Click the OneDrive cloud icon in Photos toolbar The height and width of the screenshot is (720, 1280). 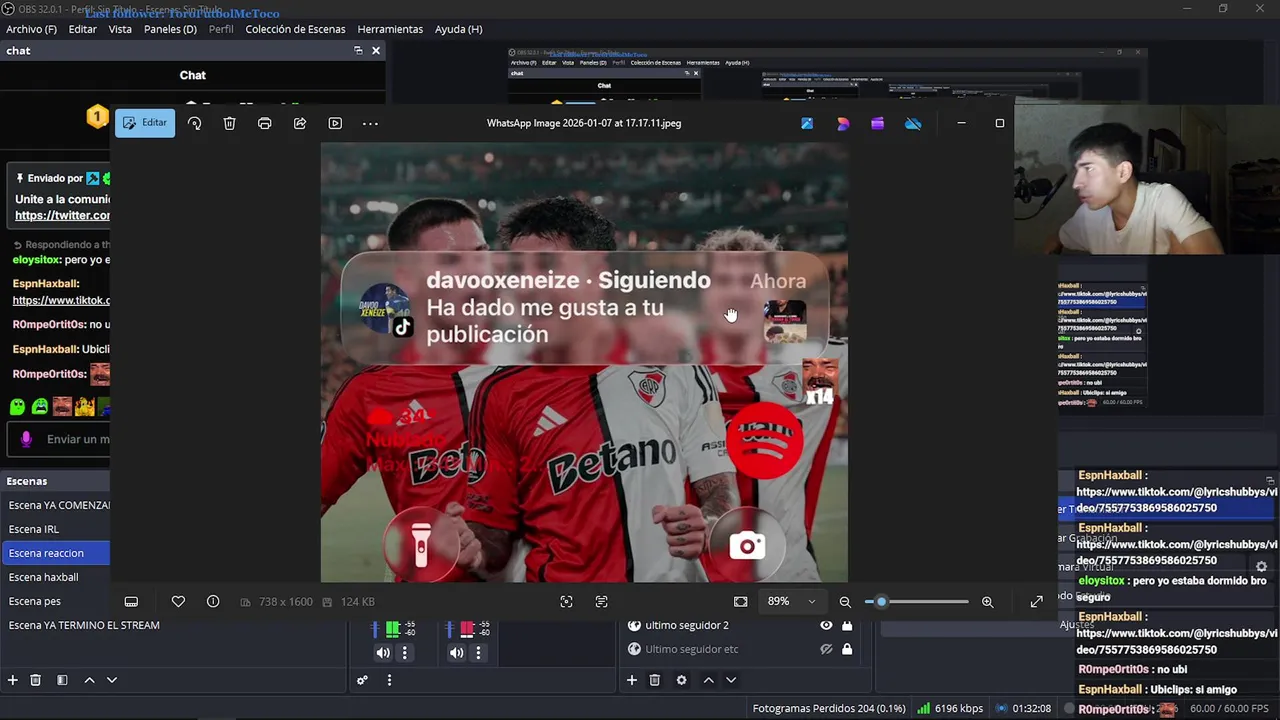pos(913,123)
